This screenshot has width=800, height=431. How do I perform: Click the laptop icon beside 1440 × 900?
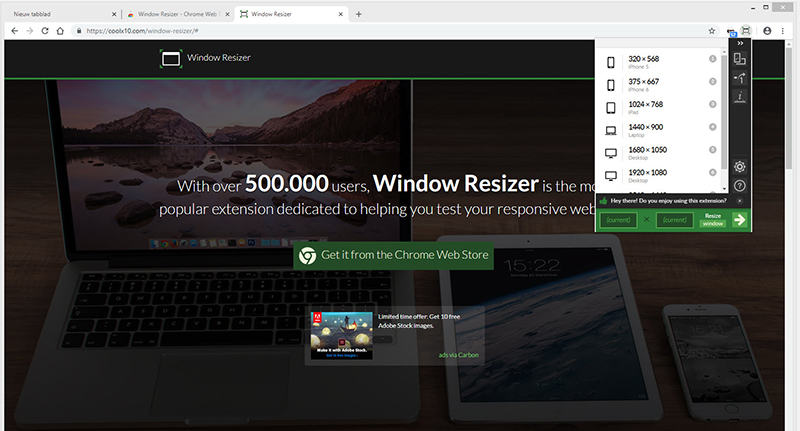tap(611, 131)
